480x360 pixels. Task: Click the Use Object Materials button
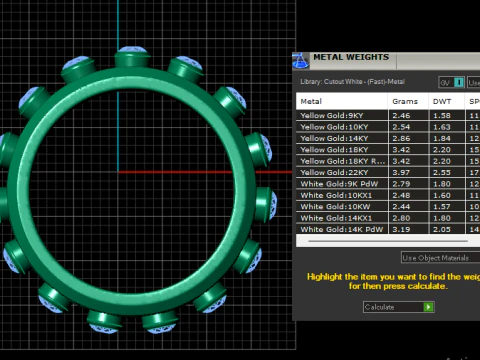click(440, 258)
